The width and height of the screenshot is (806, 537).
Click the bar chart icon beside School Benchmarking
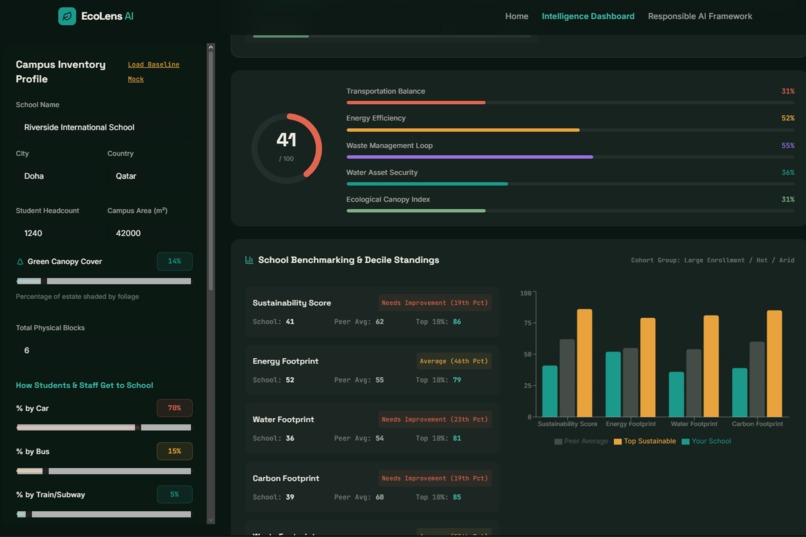[249, 260]
